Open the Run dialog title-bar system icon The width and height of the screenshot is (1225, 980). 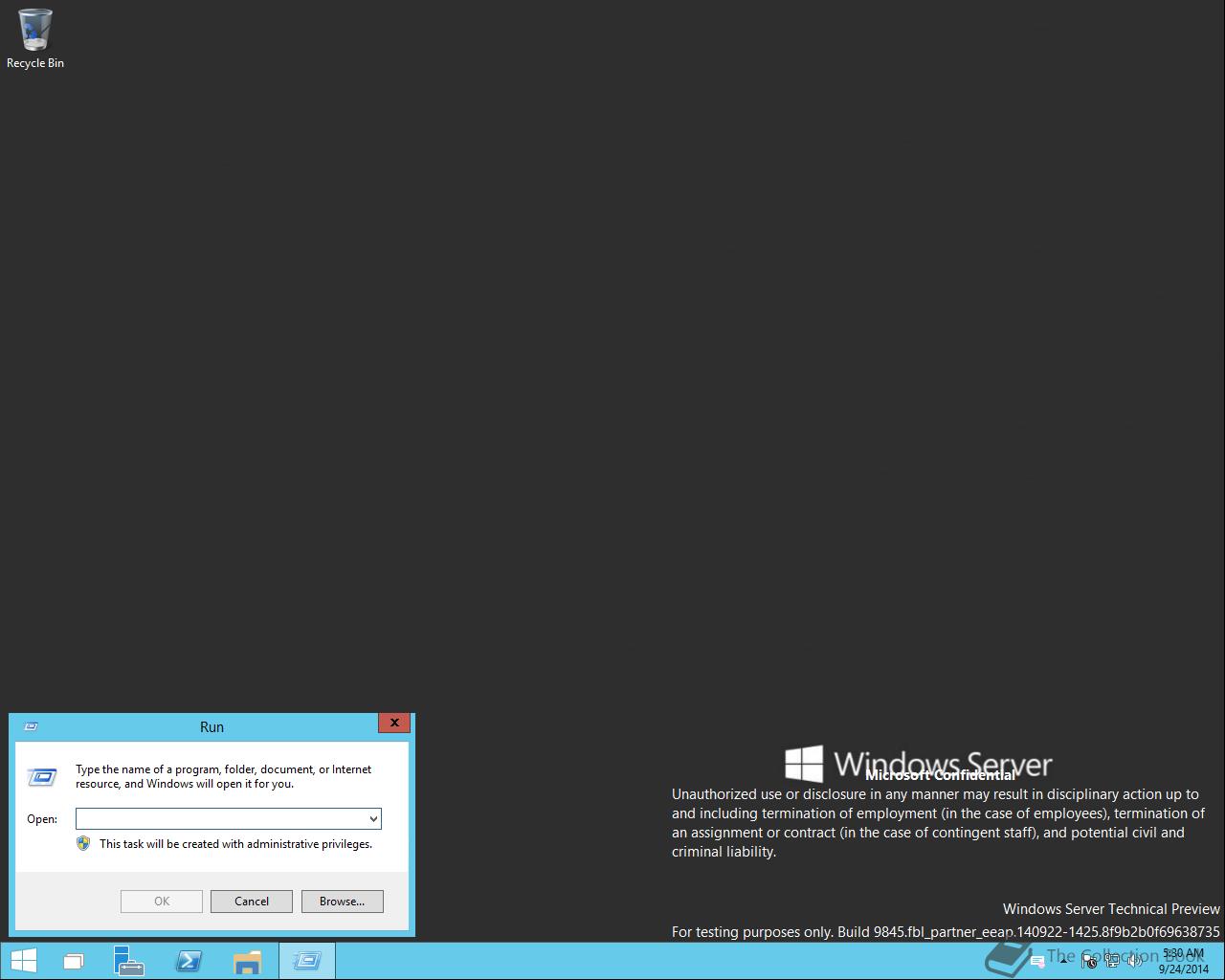30,726
